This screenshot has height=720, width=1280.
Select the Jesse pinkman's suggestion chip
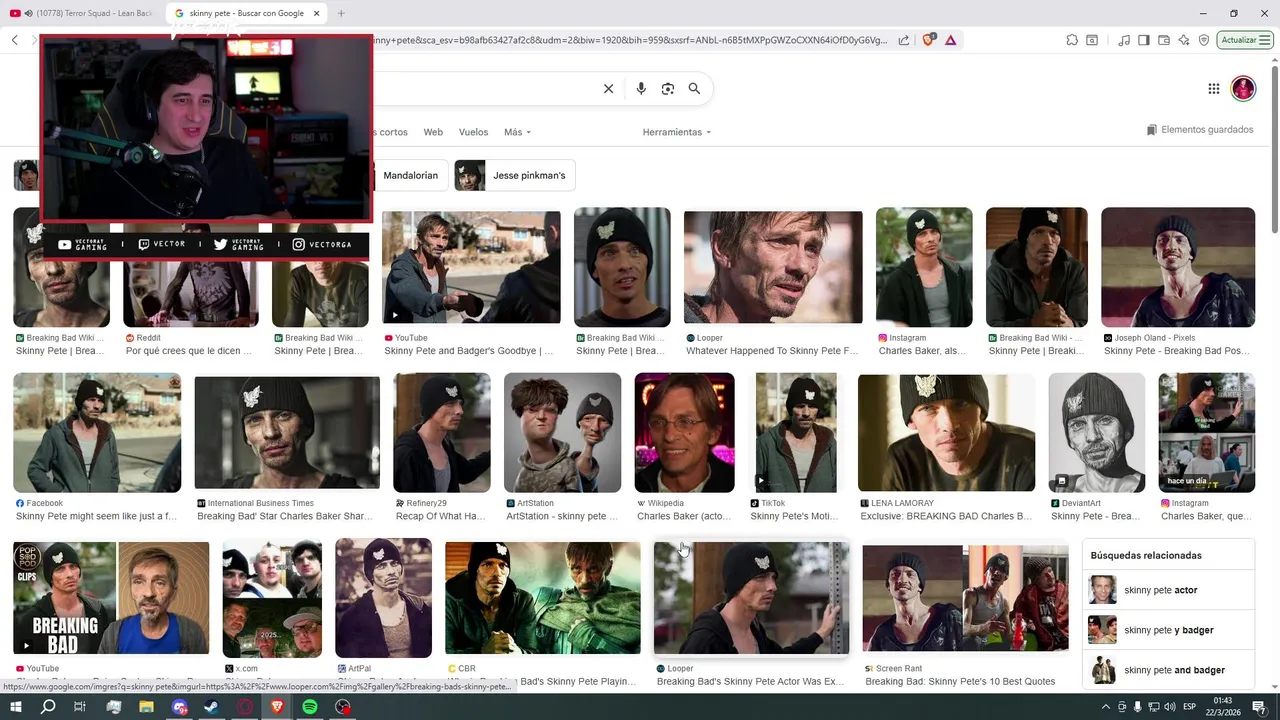click(x=515, y=175)
